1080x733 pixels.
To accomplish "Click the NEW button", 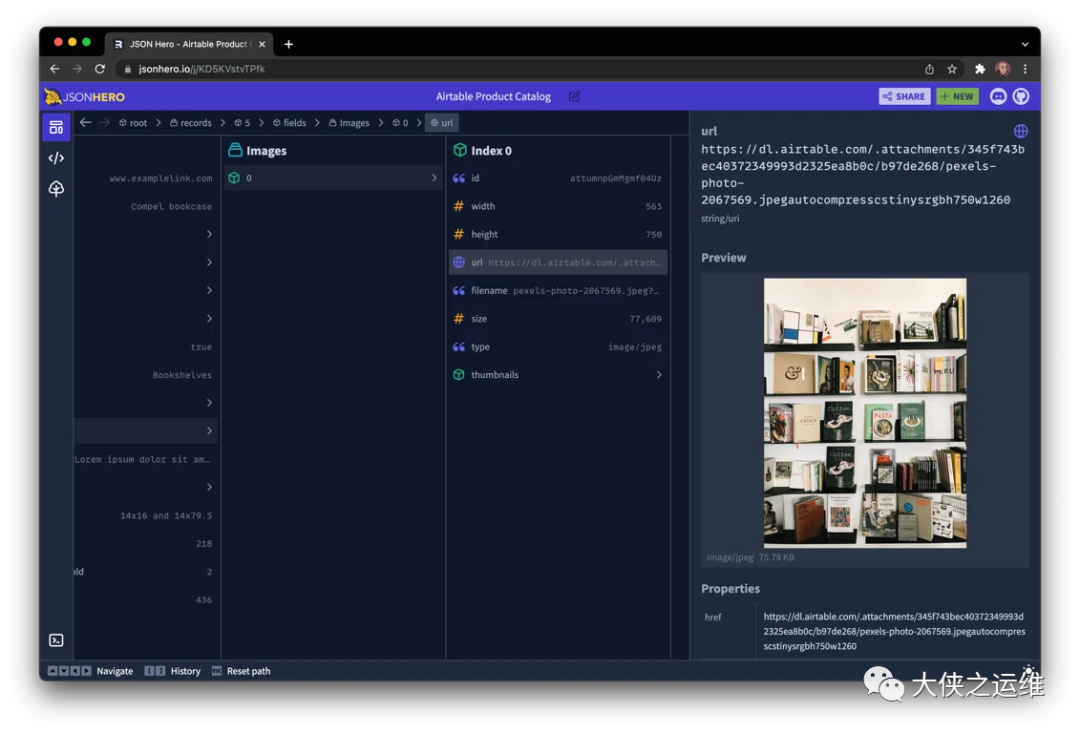I will tap(957, 96).
